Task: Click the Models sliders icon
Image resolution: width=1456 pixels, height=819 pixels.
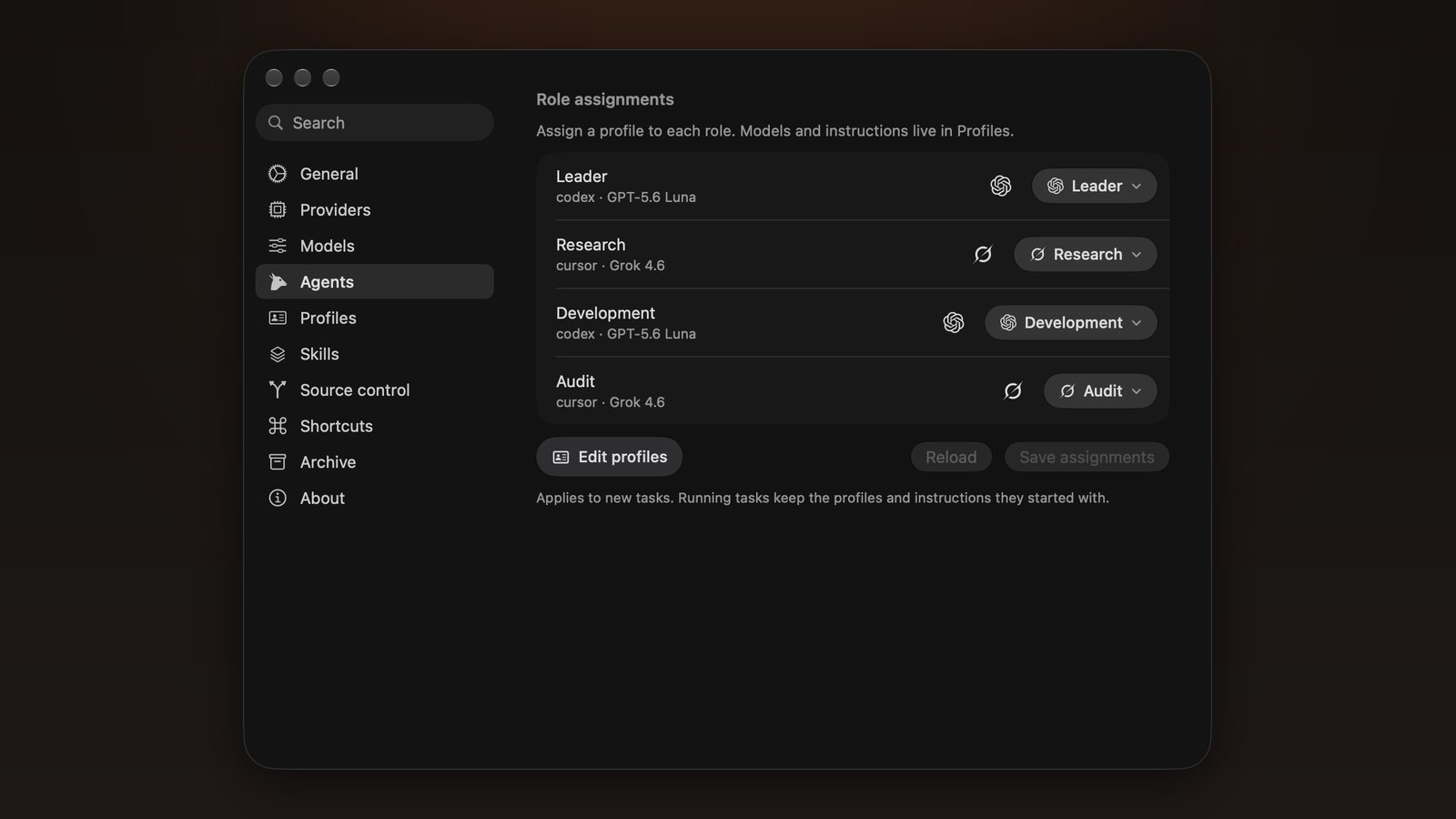Action: coord(278,246)
